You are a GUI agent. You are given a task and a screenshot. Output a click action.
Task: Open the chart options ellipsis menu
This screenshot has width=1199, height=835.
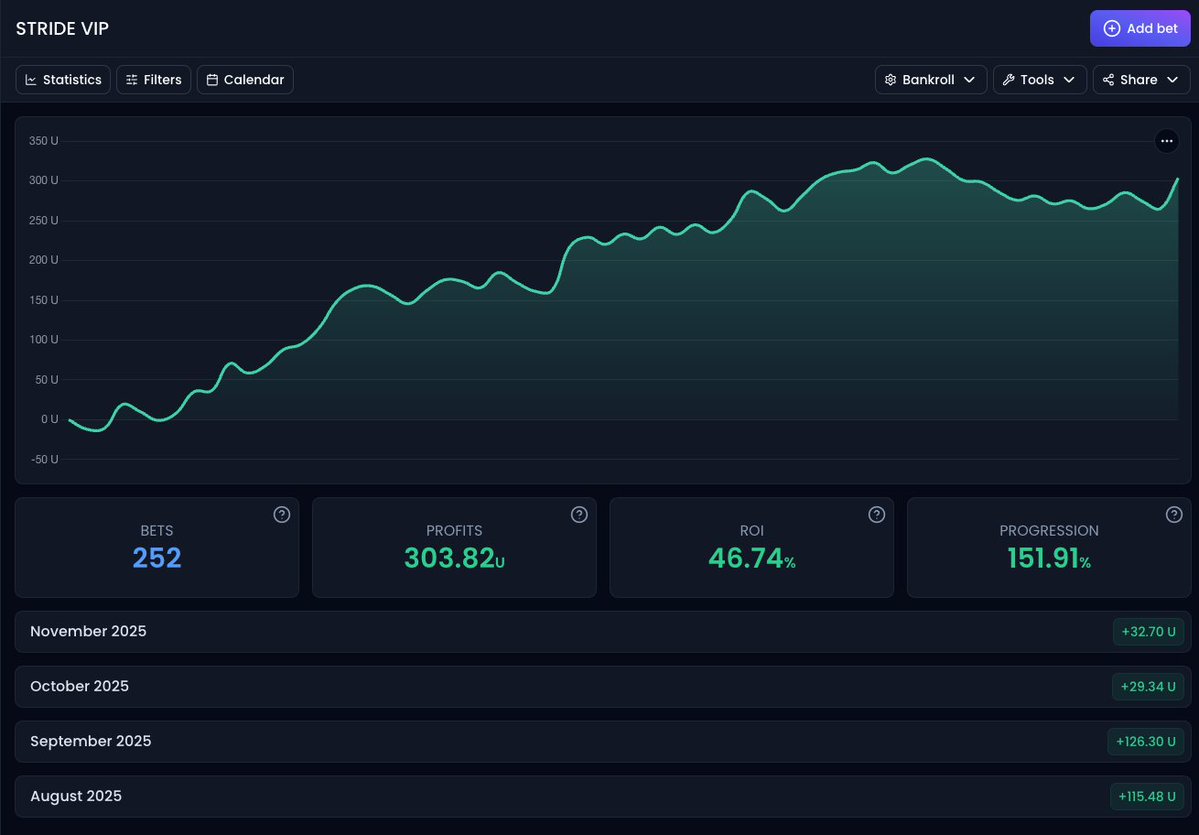[x=1167, y=141]
